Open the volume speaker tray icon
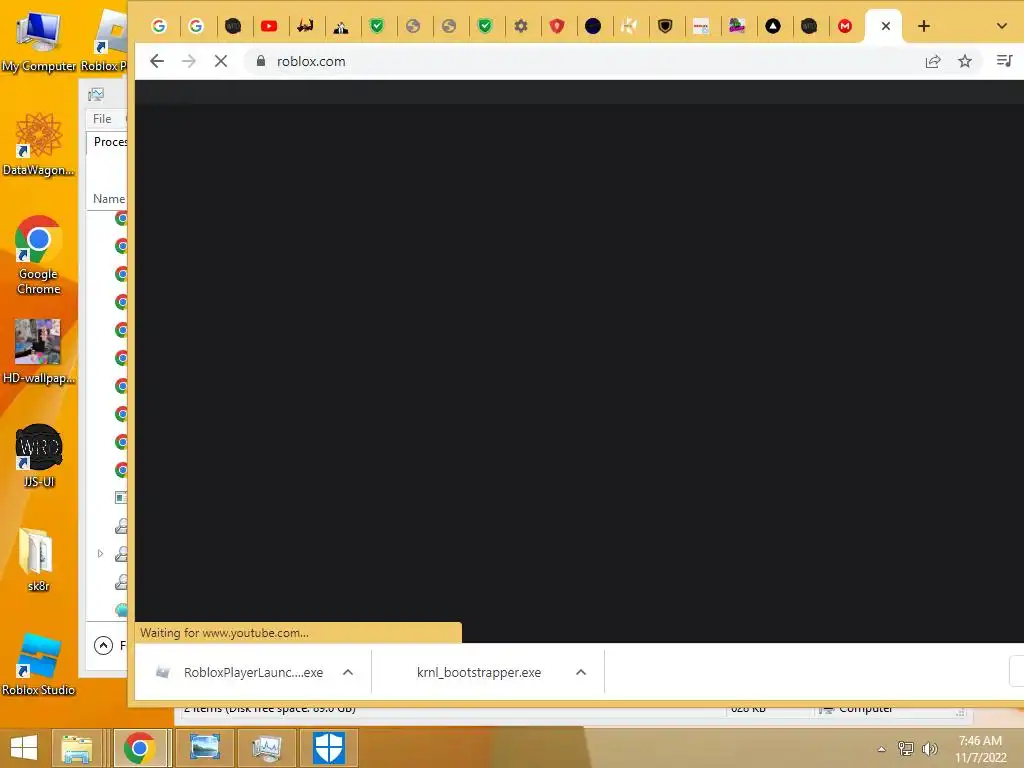This screenshot has width=1024, height=768. coord(929,748)
